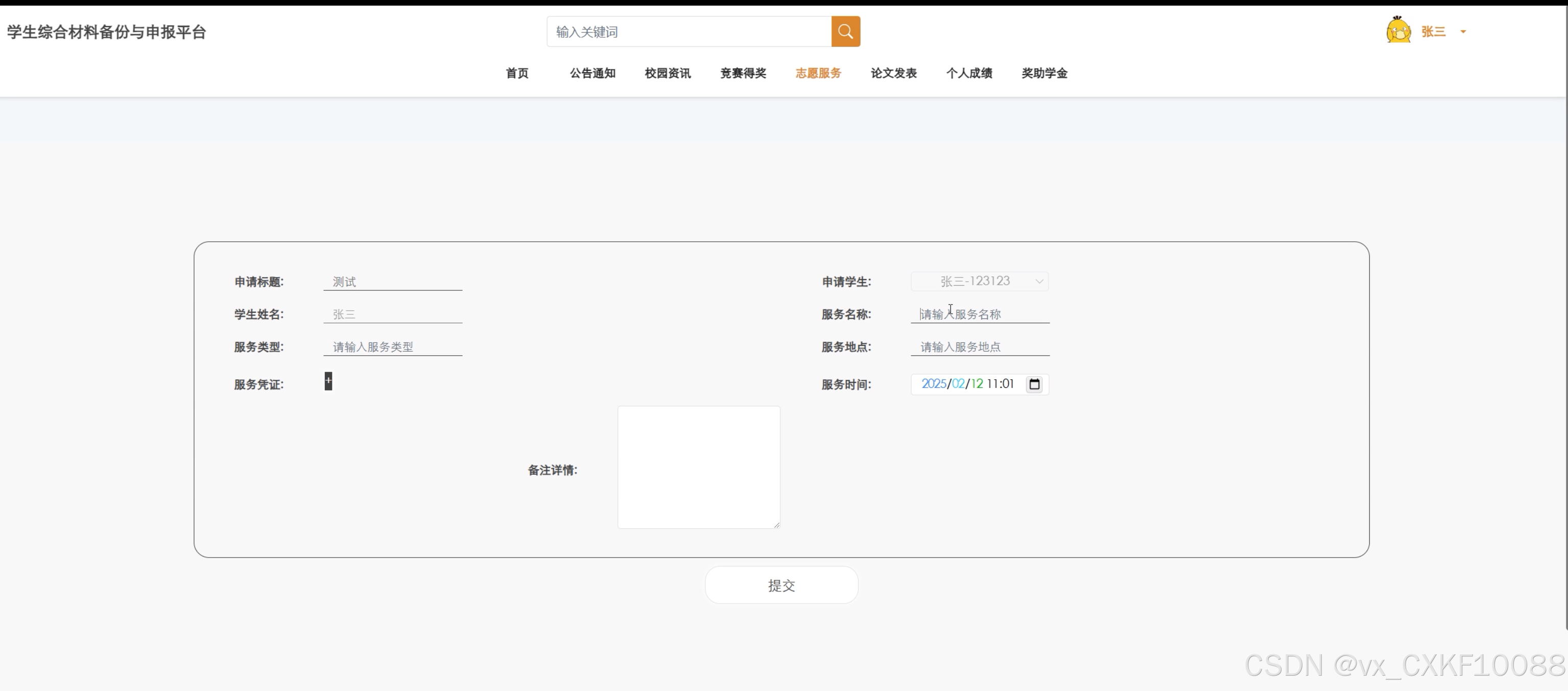This screenshot has height=691, width=1568.
Task: Navigate to 个人成绩 in the menu
Action: click(969, 73)
